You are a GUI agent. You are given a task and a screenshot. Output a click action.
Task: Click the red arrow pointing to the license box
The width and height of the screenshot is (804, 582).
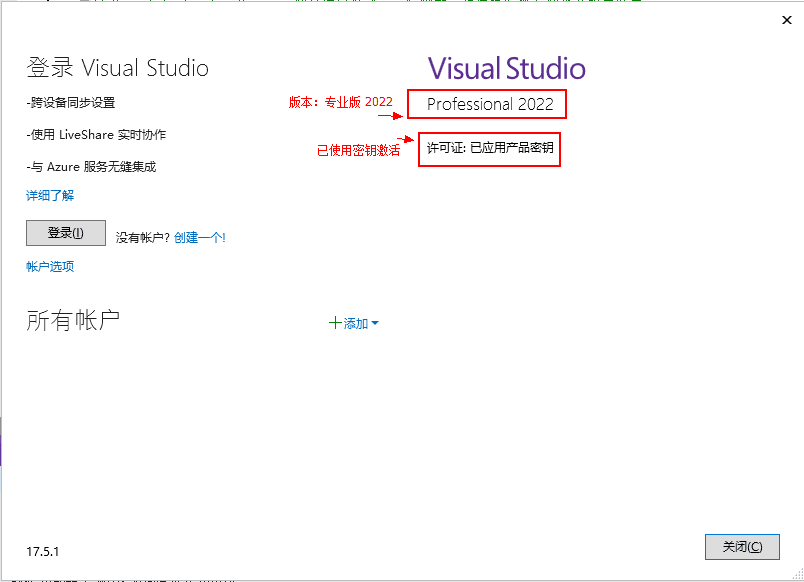click(404, 140)
